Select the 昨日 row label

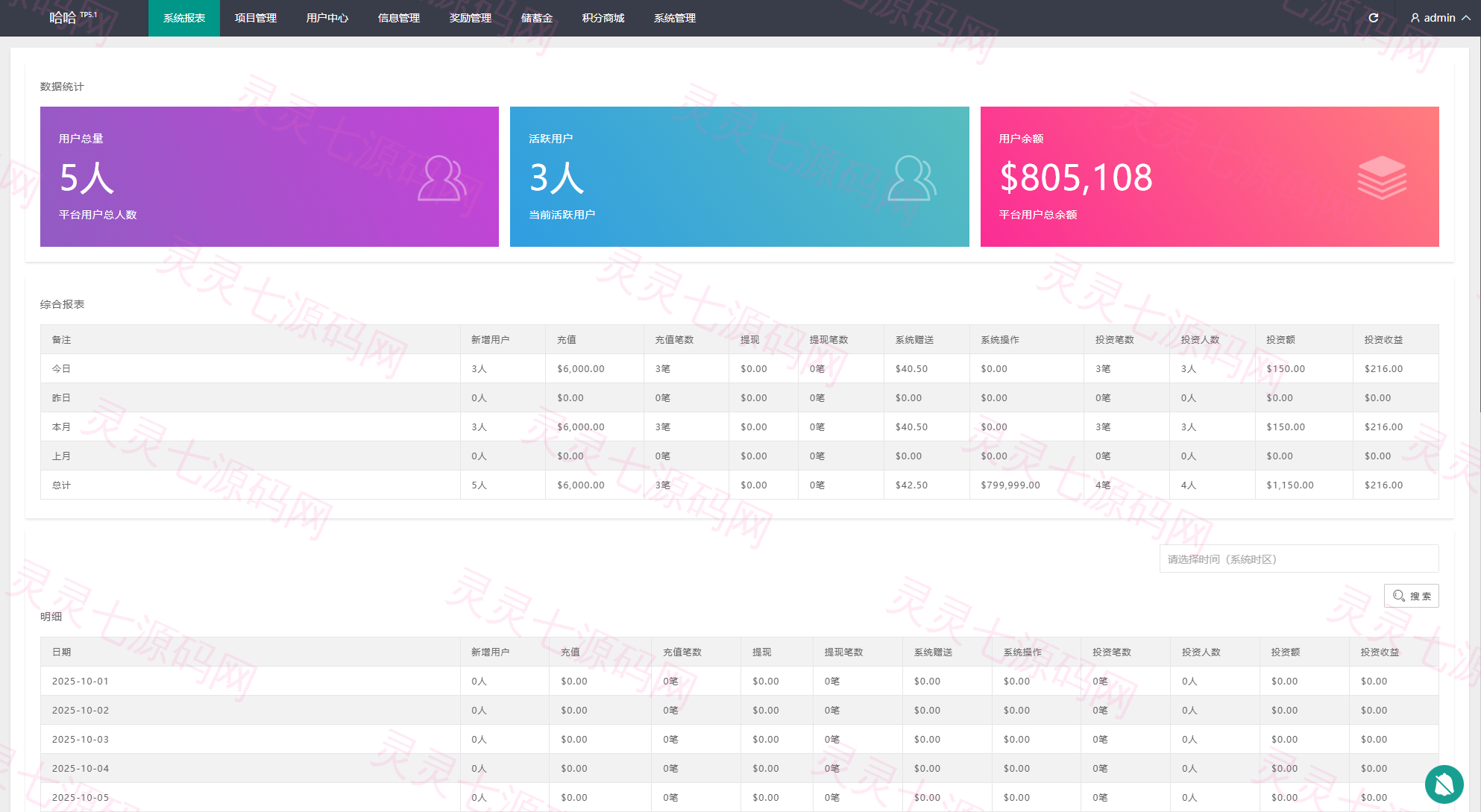61,398
